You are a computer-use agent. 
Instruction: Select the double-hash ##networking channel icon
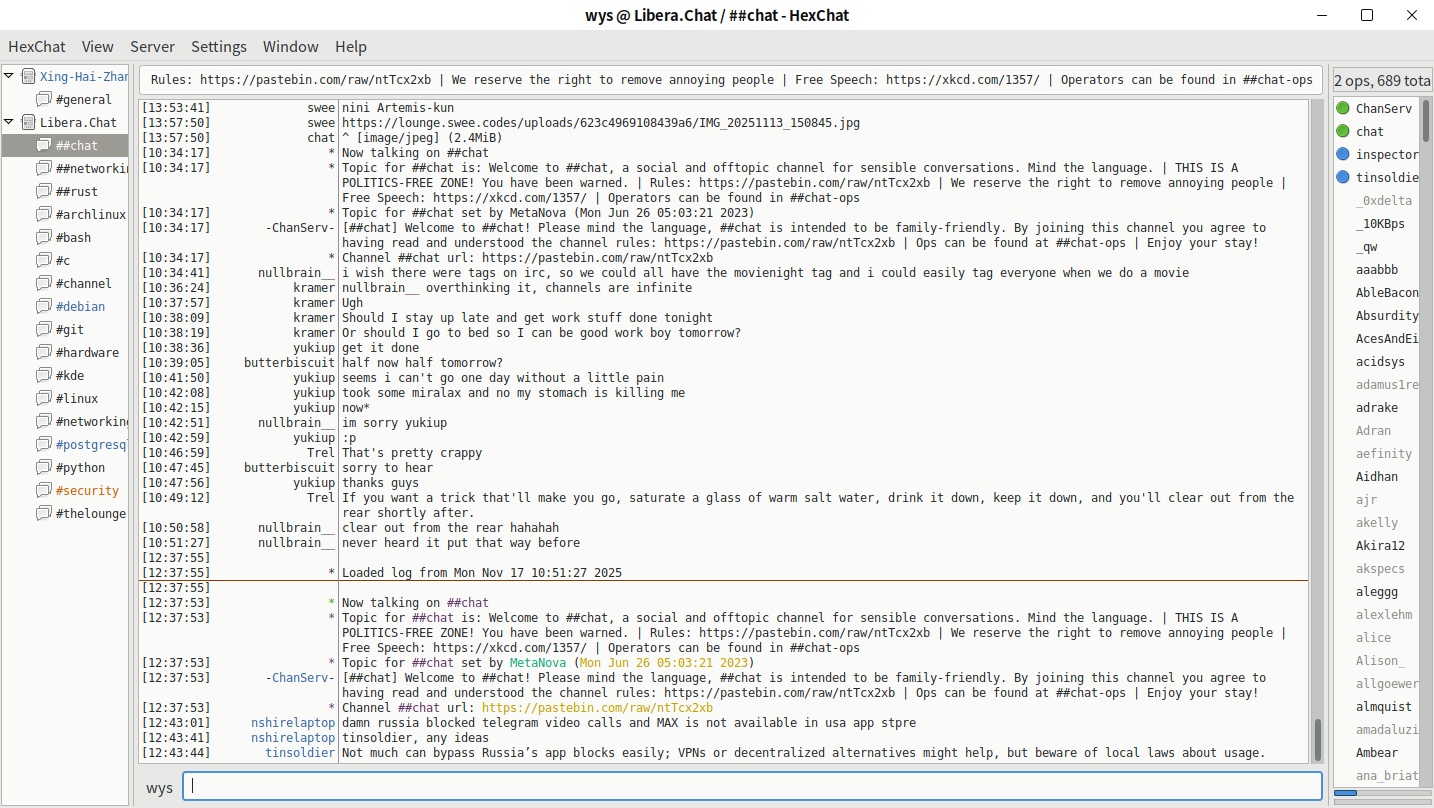(x=44, y=168)
